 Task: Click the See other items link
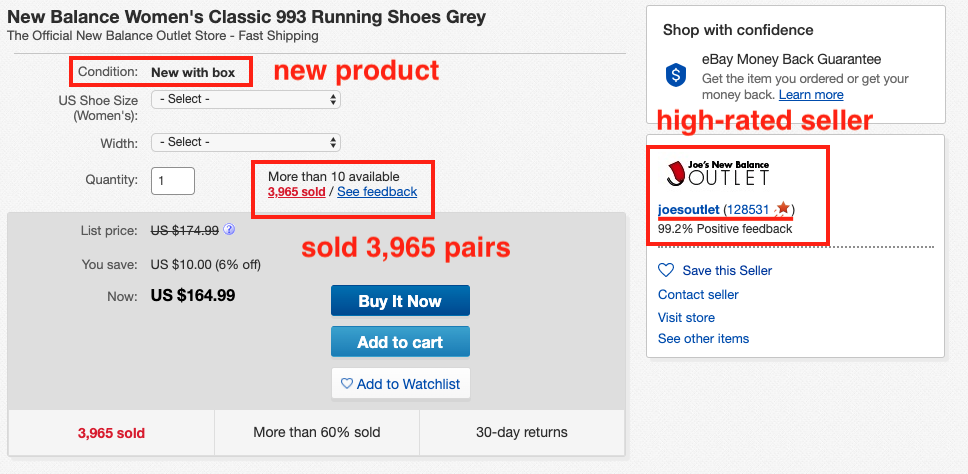point(704,339)
